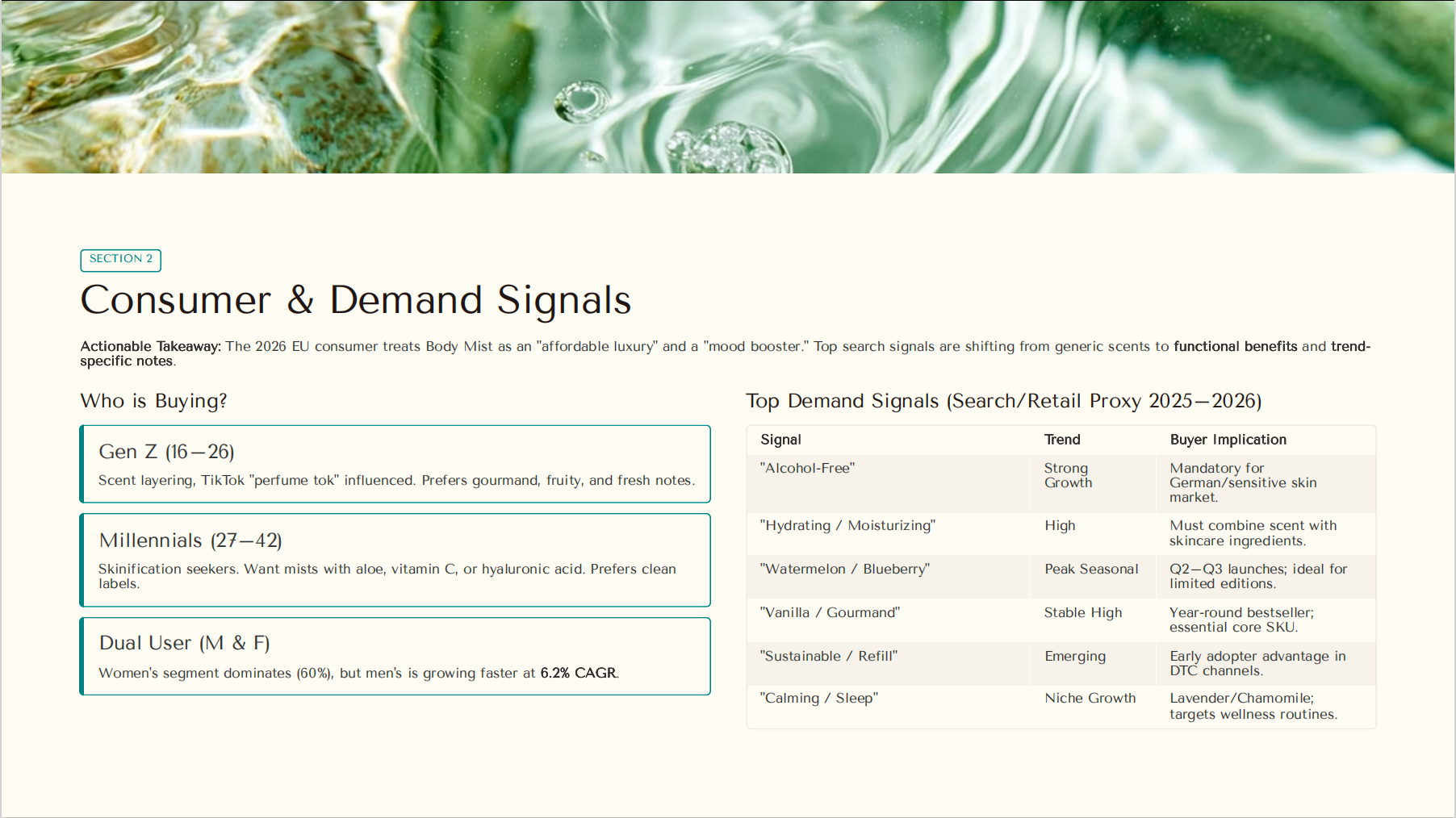
Task: Click the SECTION 2 badge
Action: (120, 260)
